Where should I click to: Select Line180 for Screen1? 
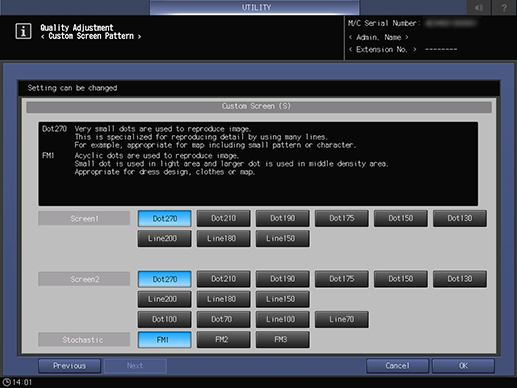point(224,239)
